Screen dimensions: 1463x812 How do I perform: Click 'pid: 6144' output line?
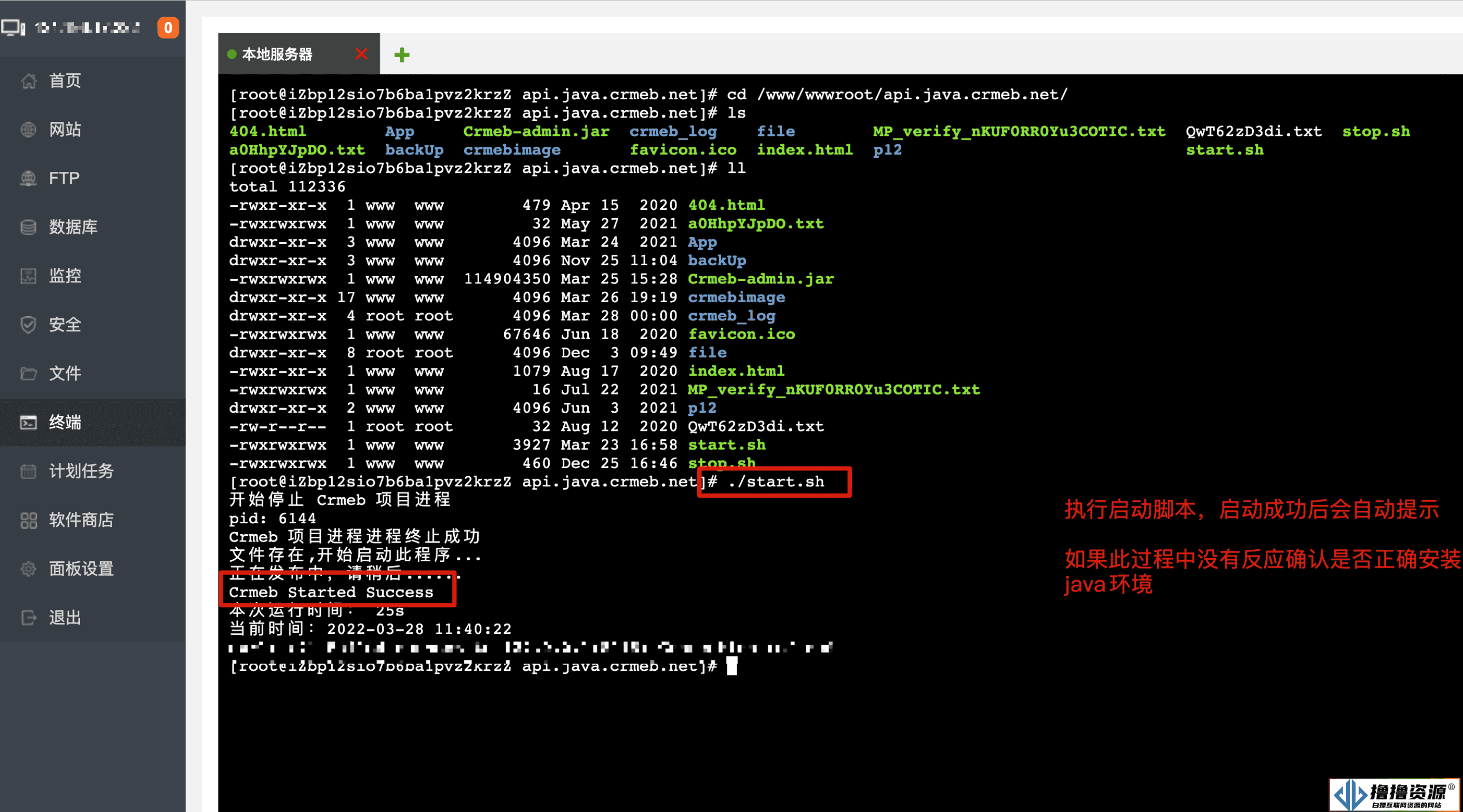[x=273, y=519]
